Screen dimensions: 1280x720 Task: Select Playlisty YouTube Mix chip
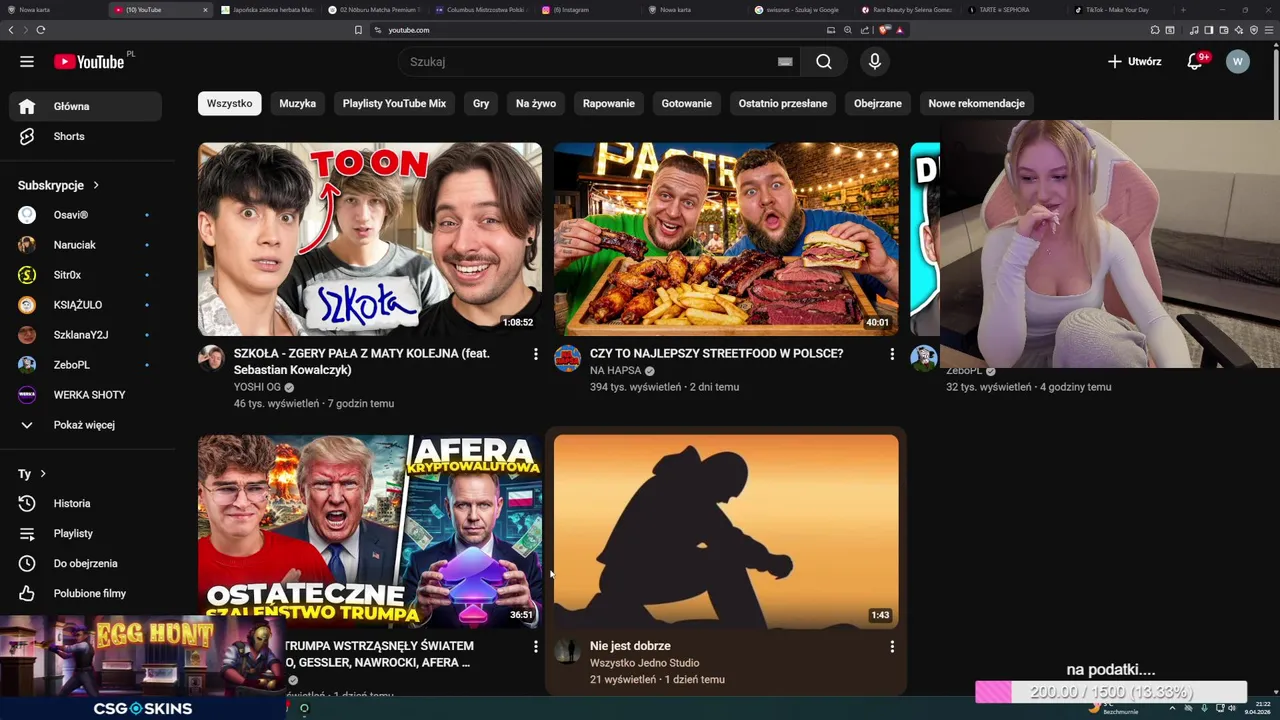[x=394, y=104]
